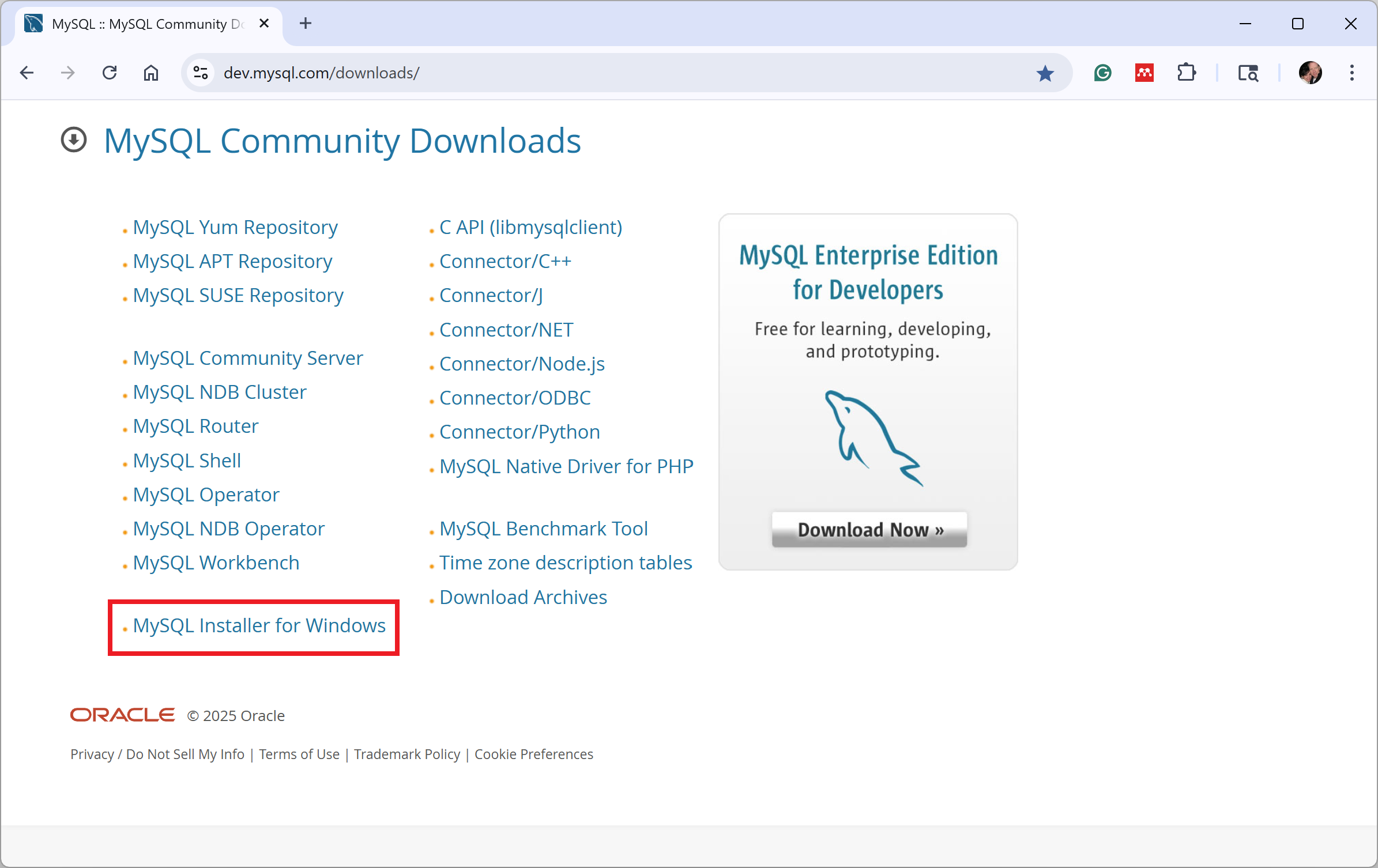Open MySQL Community Server link
1378x868 pixels.
pos(248,358)
